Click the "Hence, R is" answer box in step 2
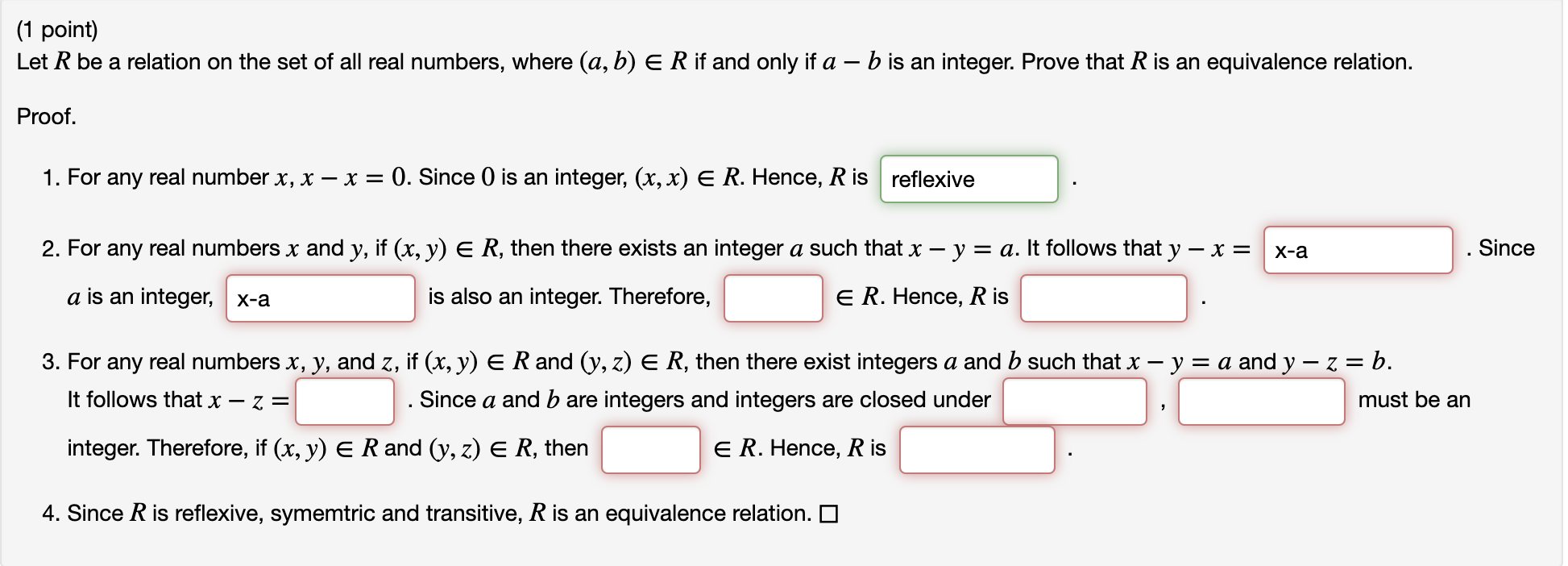Image resolution: width=1568 pixels, height=566 pixels. 1103,298
